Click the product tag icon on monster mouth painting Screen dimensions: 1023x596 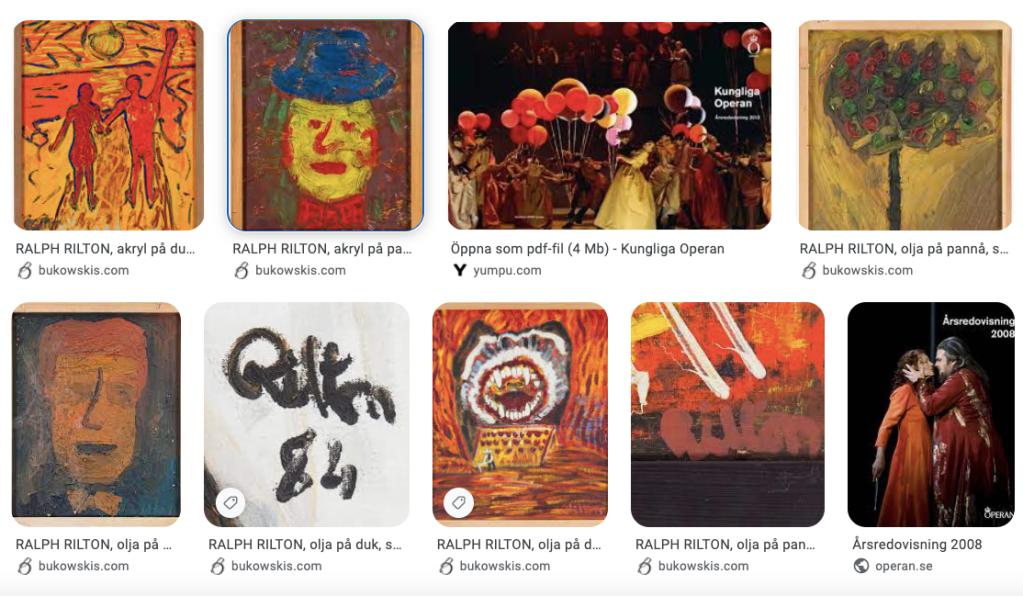(459, 503)
